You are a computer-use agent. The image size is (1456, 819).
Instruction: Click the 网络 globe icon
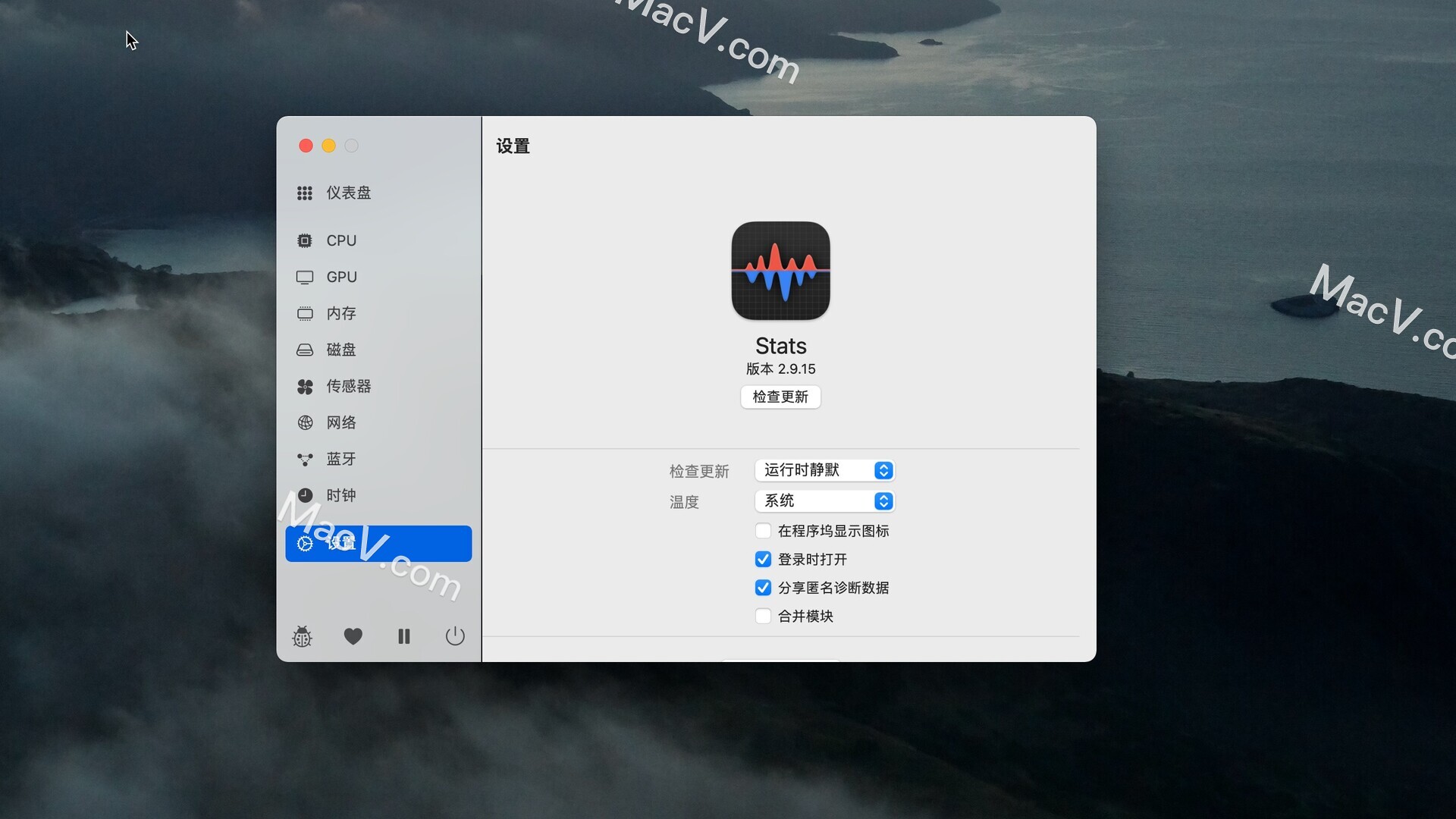tap(305, 423)
